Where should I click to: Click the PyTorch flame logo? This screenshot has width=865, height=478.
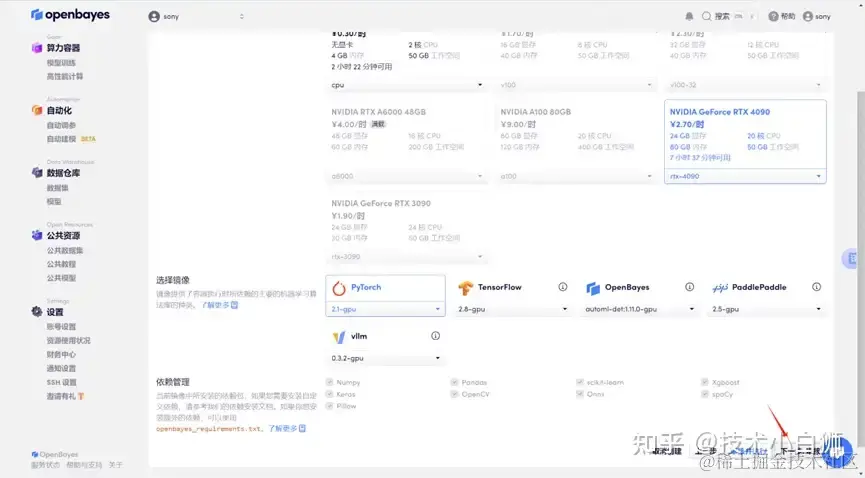339,288
